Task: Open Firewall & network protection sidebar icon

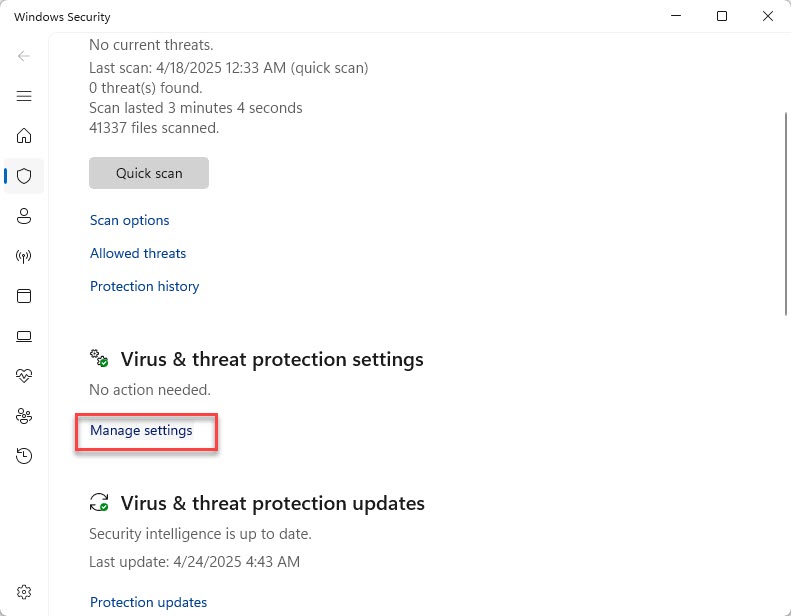Action: coord(24,256)
